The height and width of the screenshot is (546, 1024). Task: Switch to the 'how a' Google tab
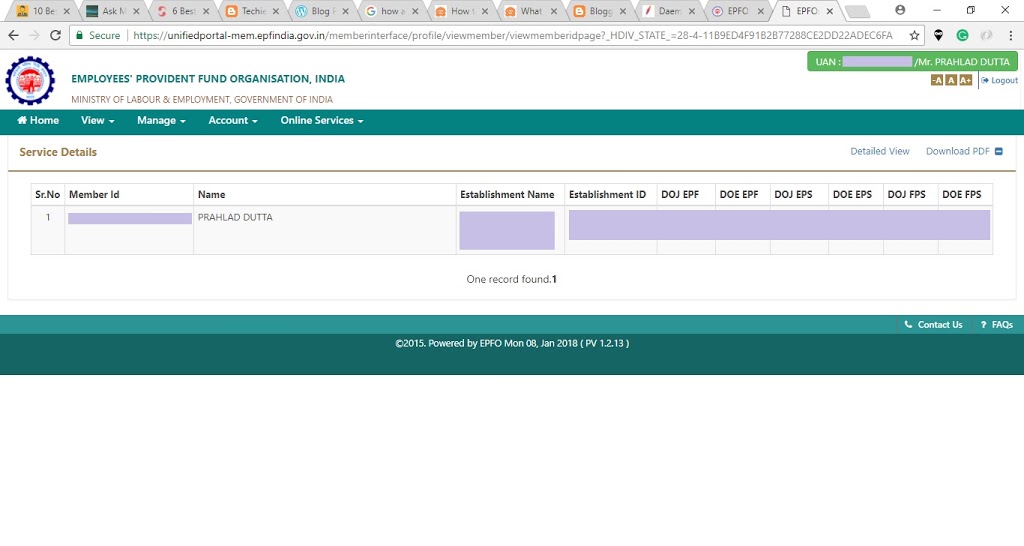(x=393, y=11)
